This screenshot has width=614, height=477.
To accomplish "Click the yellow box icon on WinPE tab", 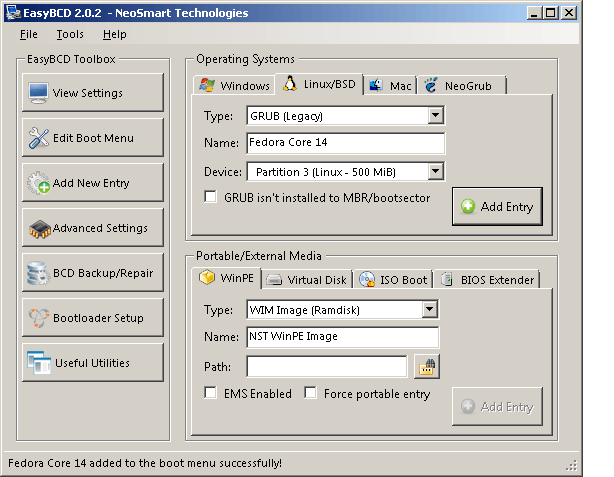I will coord(207,277).
